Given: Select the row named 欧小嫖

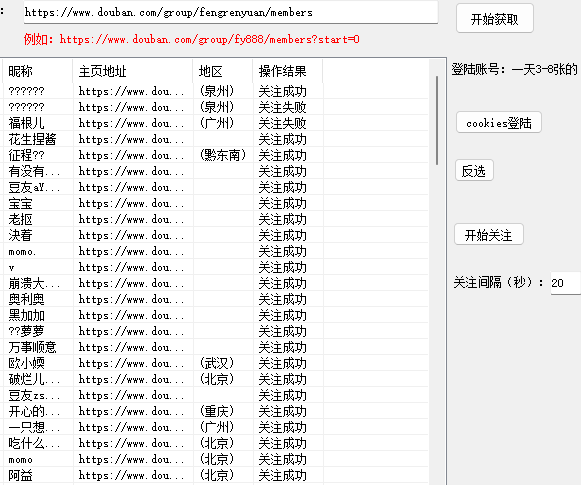Looking at the screenshot, I should pos(215,363).
